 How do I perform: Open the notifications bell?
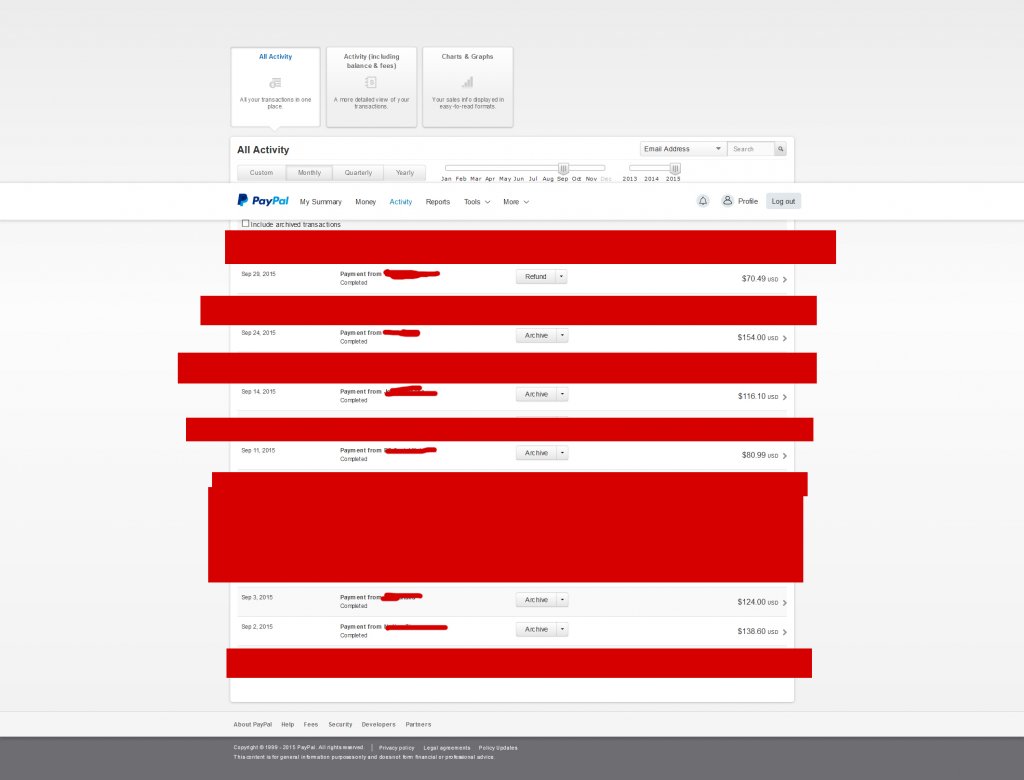(703, 201)
